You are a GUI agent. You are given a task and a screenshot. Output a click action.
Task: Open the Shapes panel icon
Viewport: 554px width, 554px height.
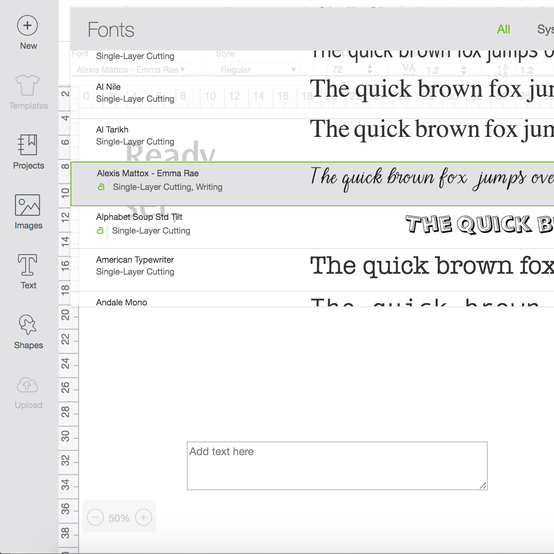[28, 324]
